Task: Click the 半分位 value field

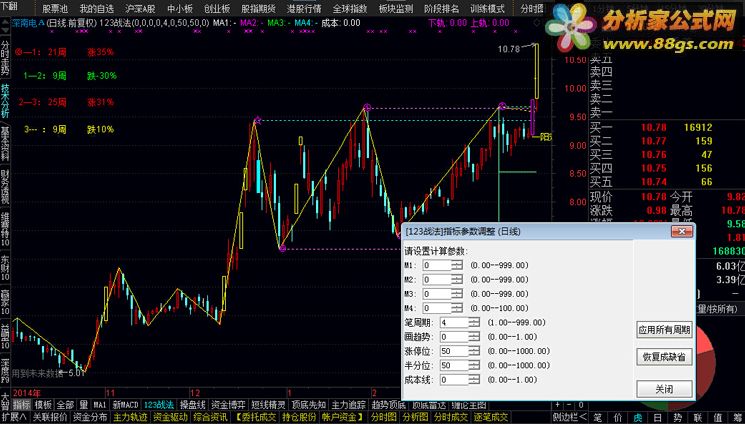Action: point(454,366)
